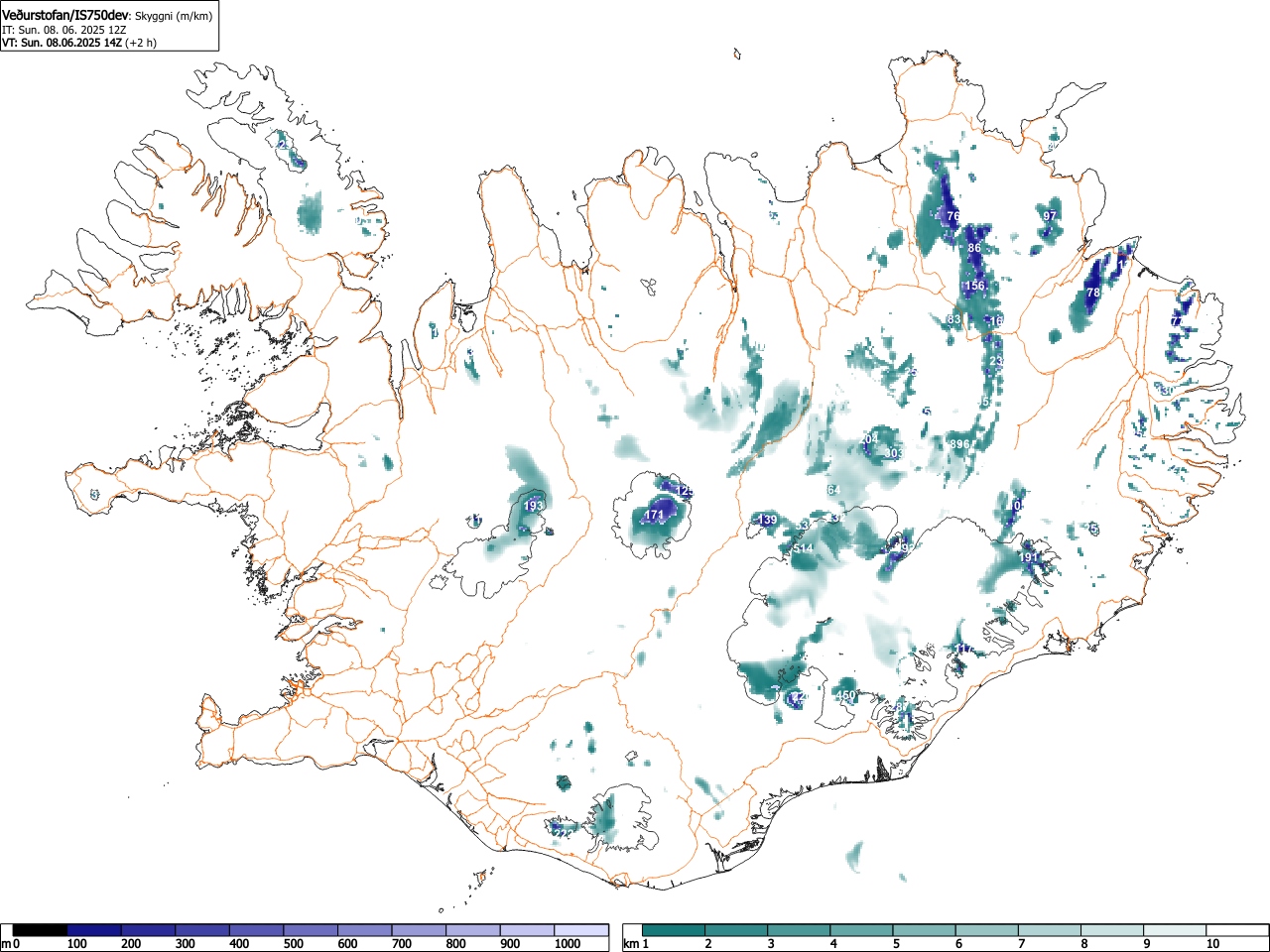Select the VT: Sun. 08.06.2025 14Z line
1270x952 pixels.
click(62, 43)
